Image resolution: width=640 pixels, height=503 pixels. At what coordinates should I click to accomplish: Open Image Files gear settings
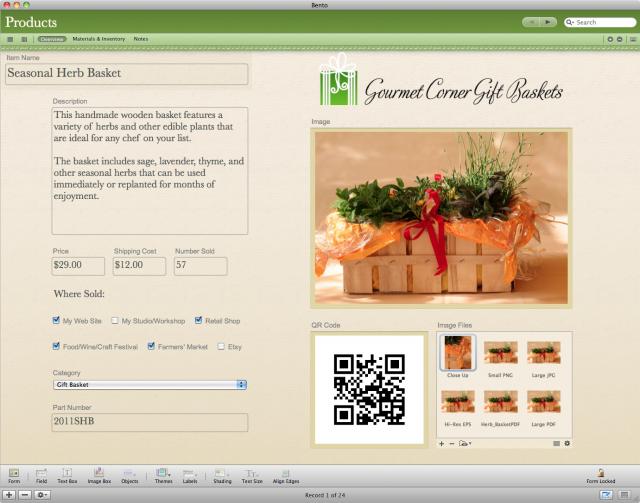coord(567,443)
